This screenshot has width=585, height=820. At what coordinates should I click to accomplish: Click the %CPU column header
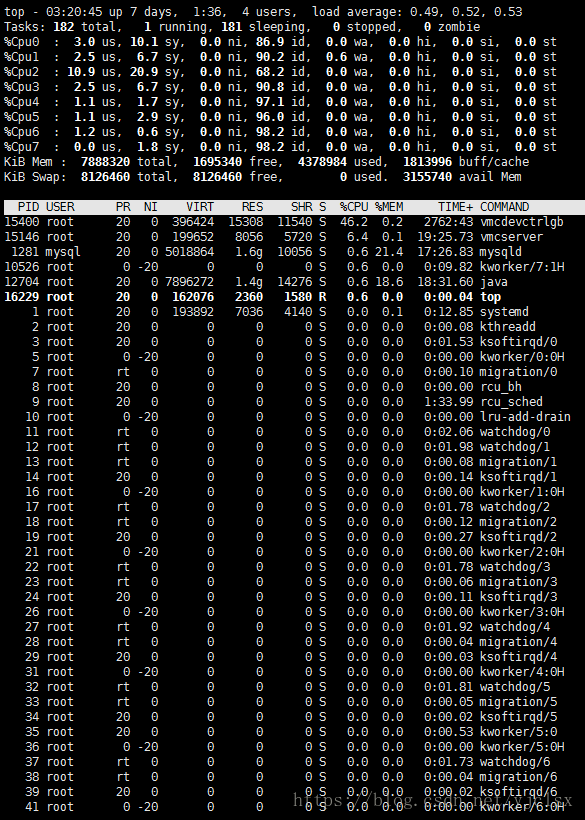pos(354,207)
